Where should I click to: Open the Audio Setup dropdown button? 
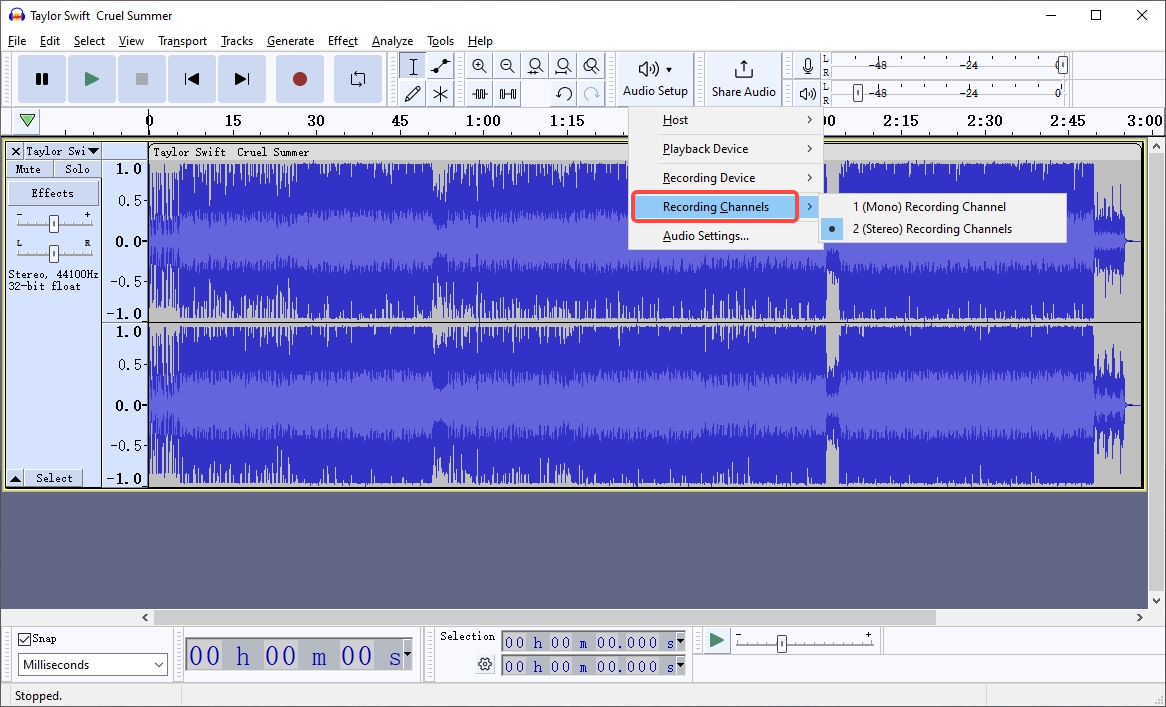(x=655, y=79)
